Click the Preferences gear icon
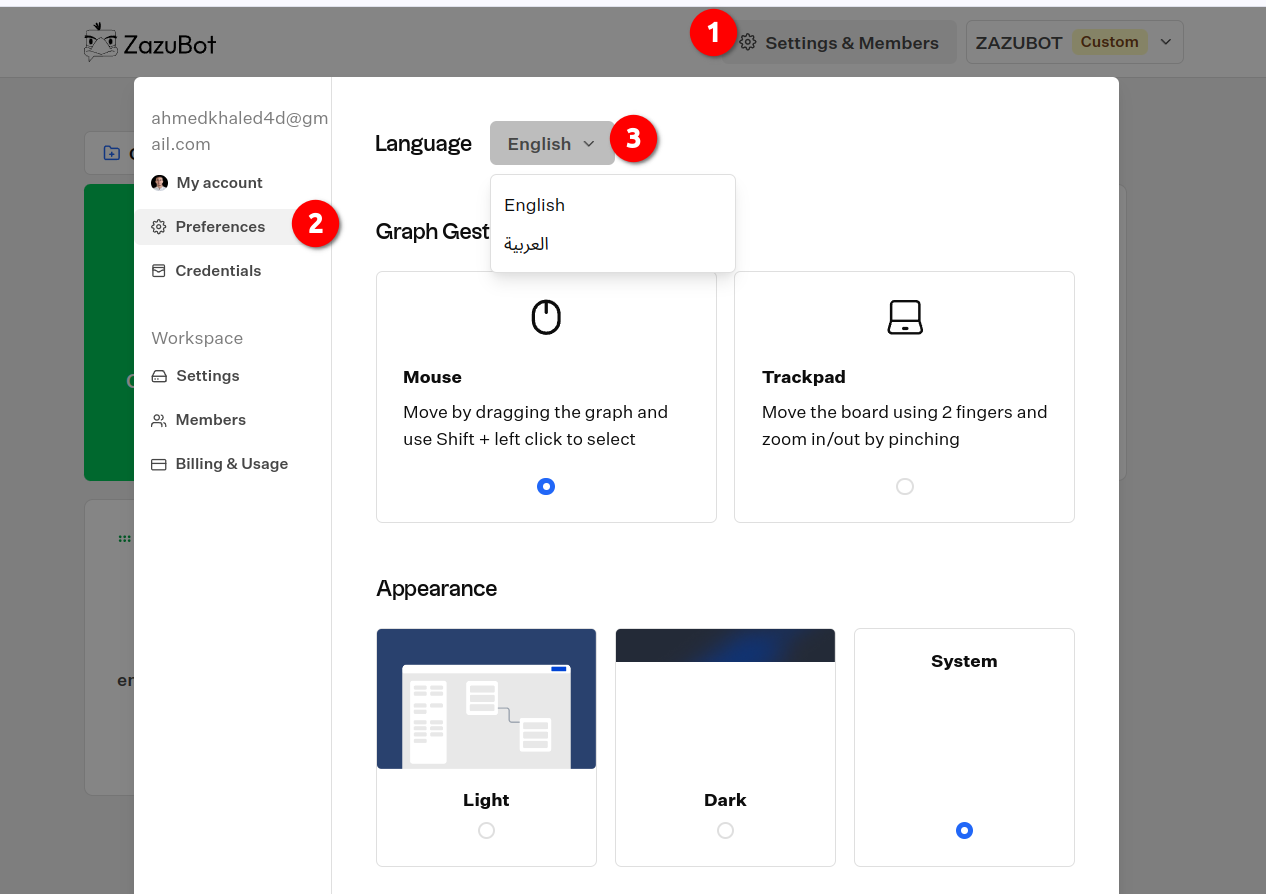 pos(159,227)
